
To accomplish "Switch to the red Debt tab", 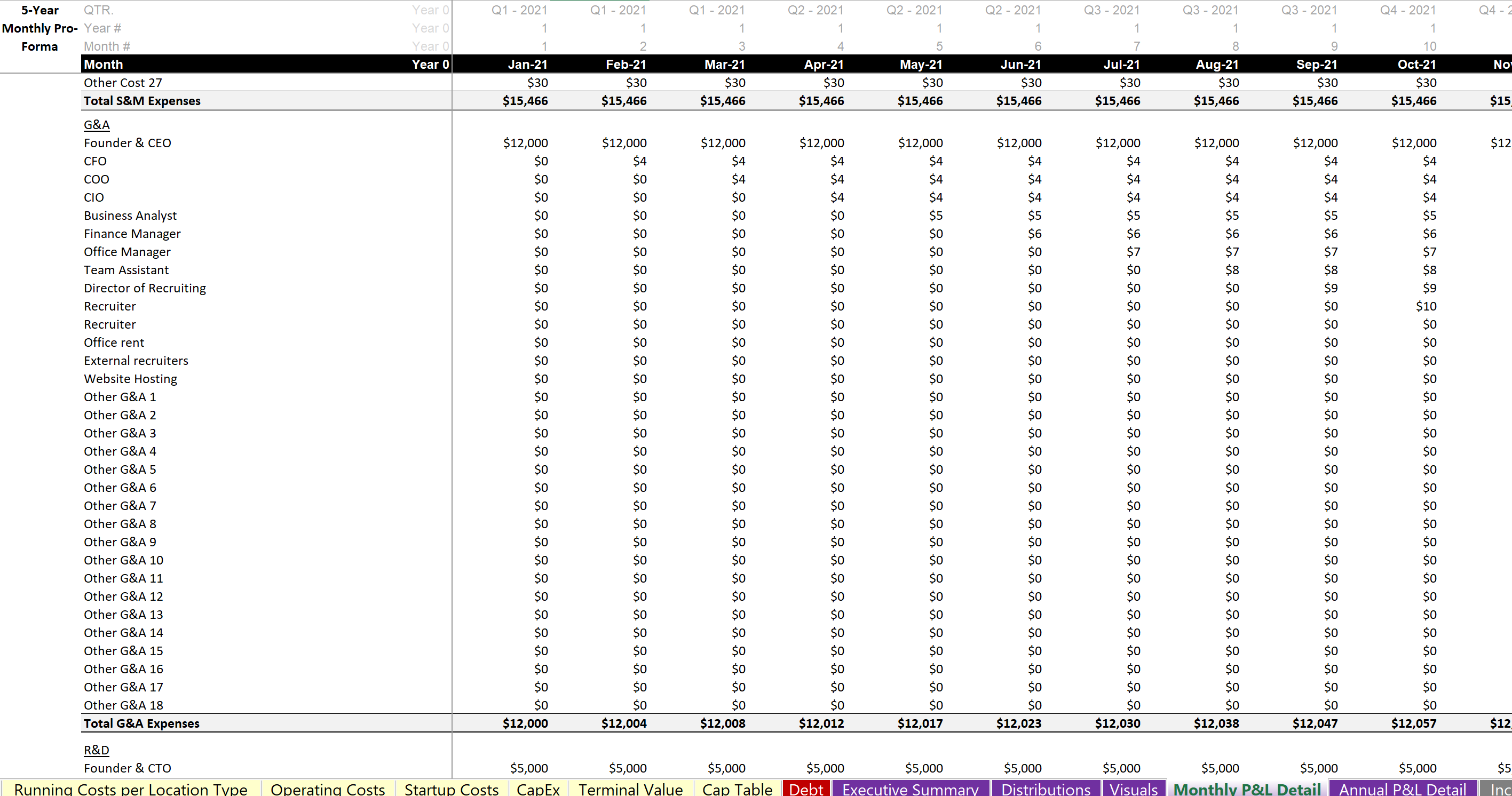I will (x=806, y=789).
